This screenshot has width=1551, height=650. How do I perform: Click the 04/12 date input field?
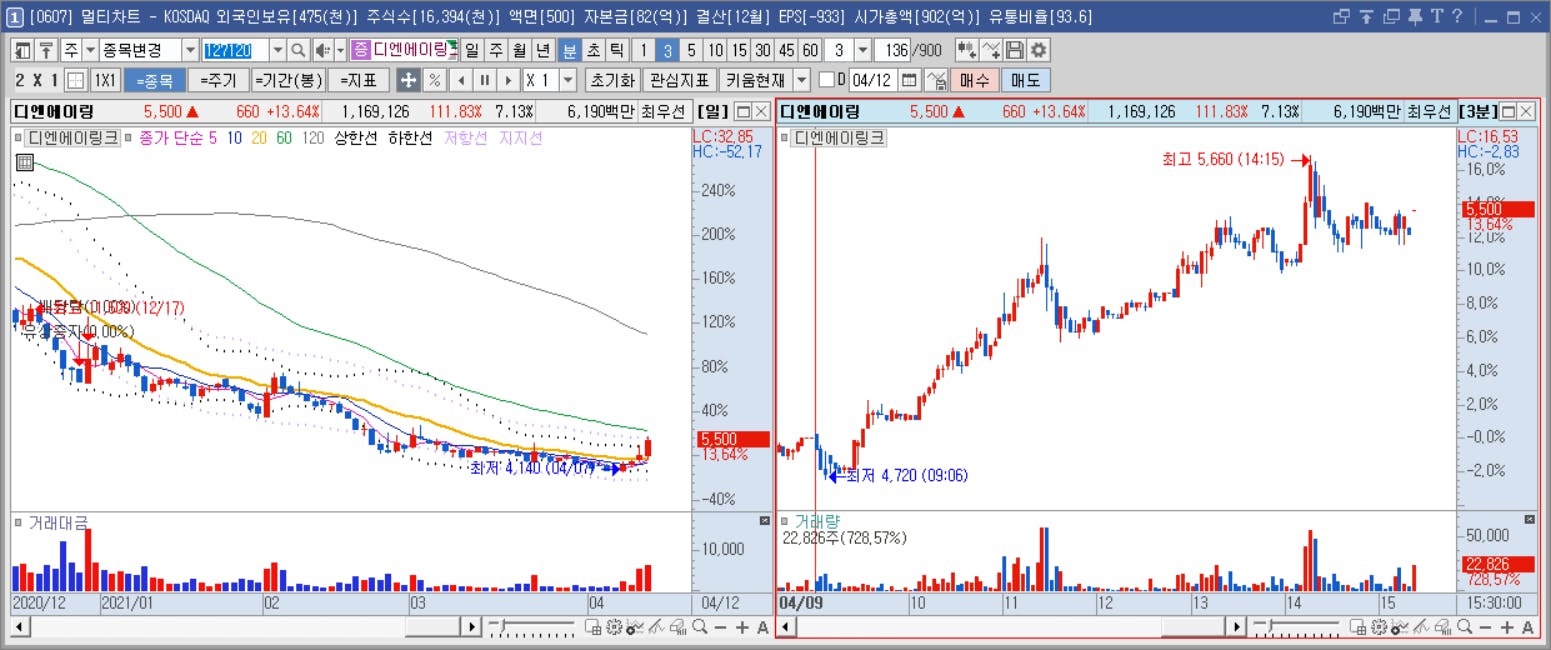[x=872, y=81]
